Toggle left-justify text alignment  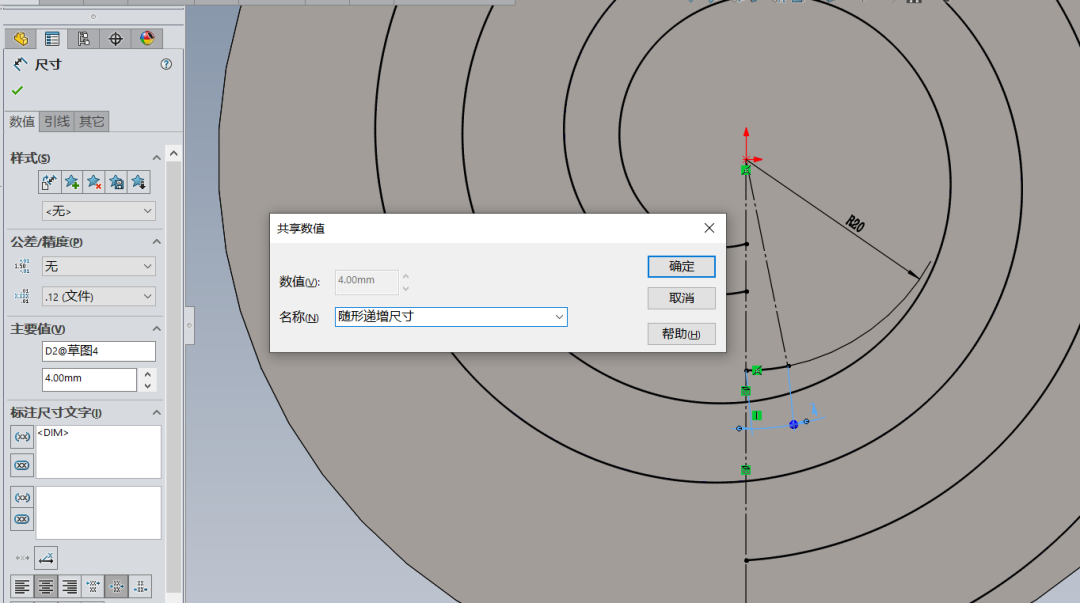coord(22,586)
